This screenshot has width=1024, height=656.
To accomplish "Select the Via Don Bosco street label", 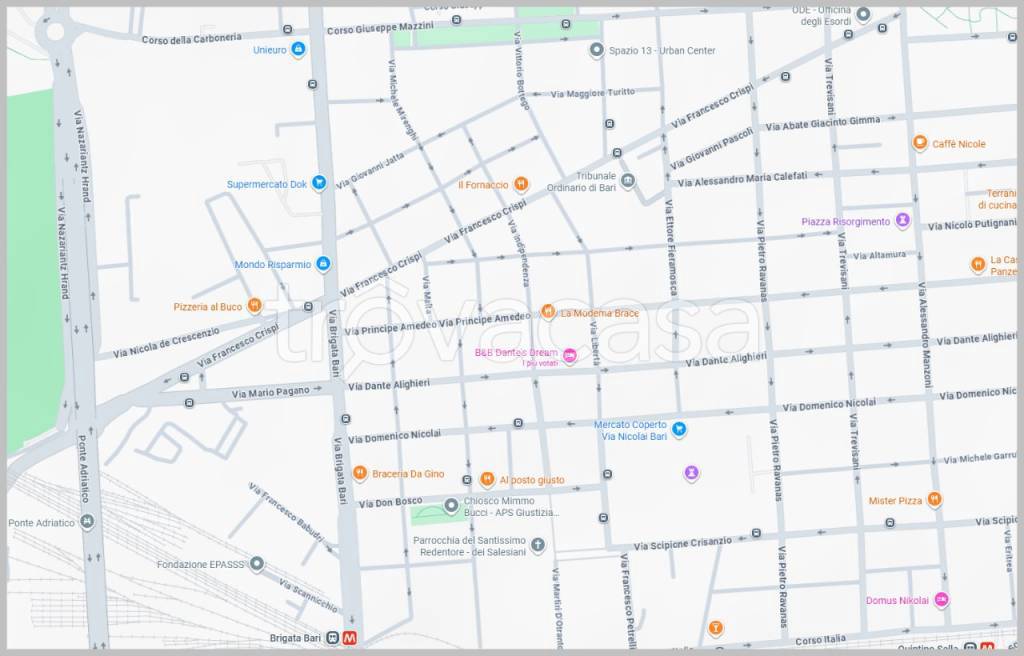I will [390, 502].
